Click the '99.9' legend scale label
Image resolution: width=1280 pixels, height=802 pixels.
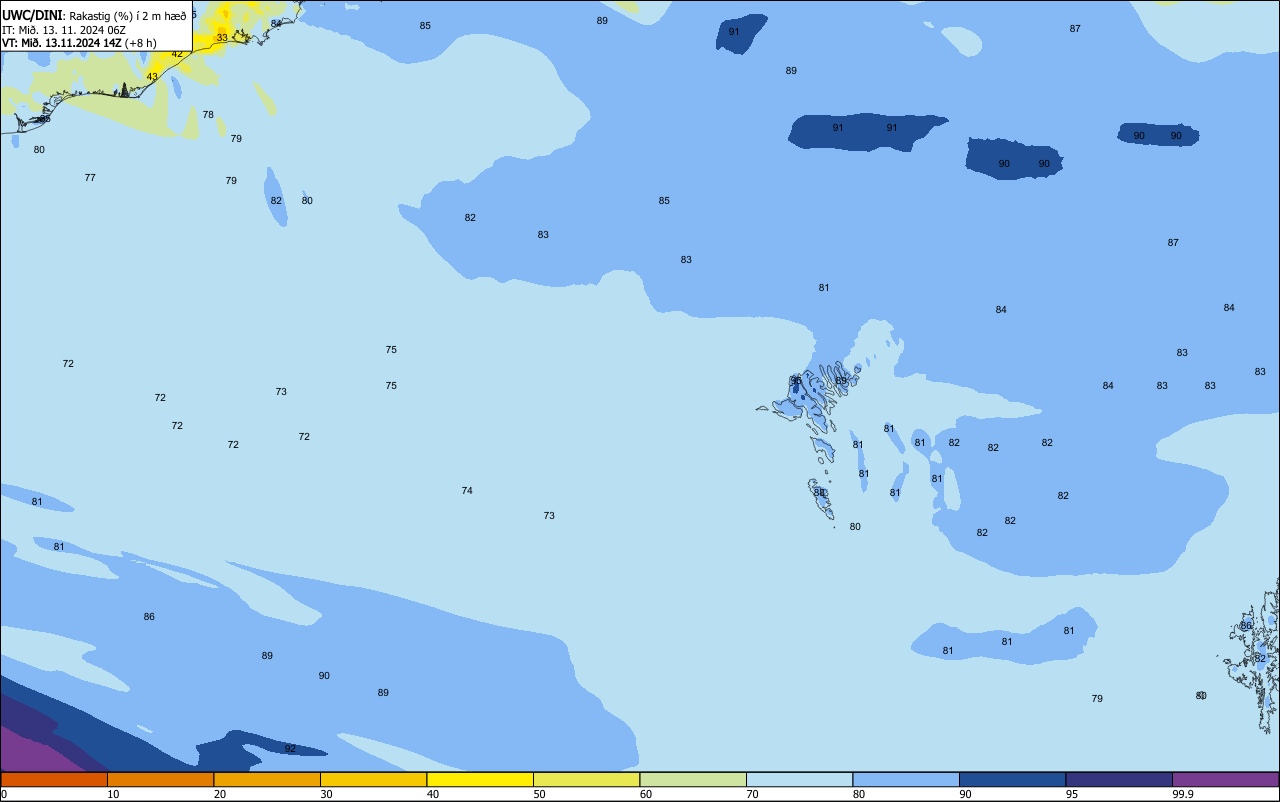pyautogui.click(x=1183, y=794)
